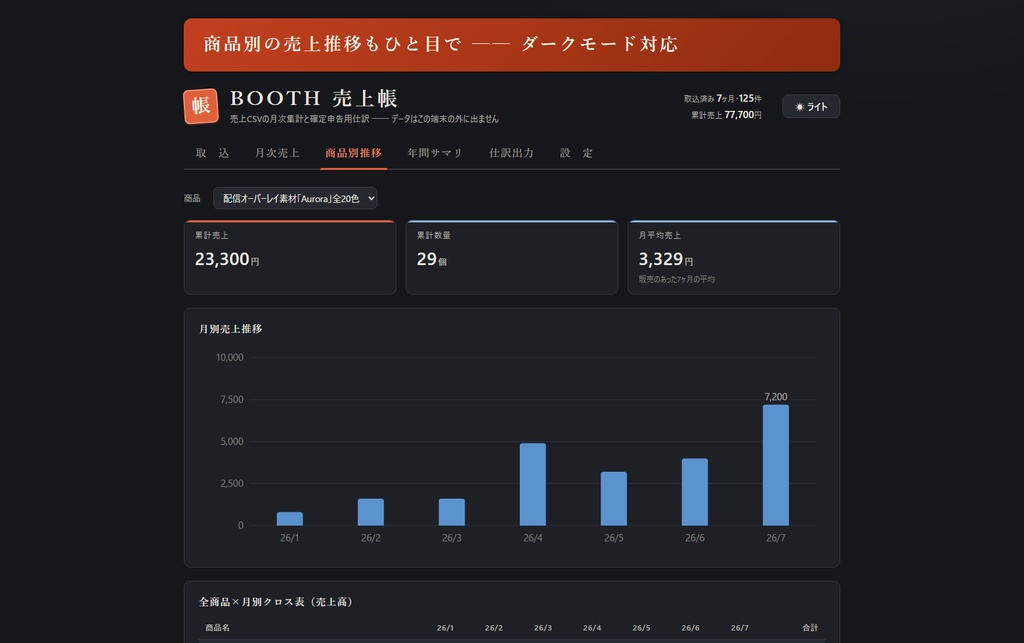Open the 取込 tab

(x=213, y=153)
